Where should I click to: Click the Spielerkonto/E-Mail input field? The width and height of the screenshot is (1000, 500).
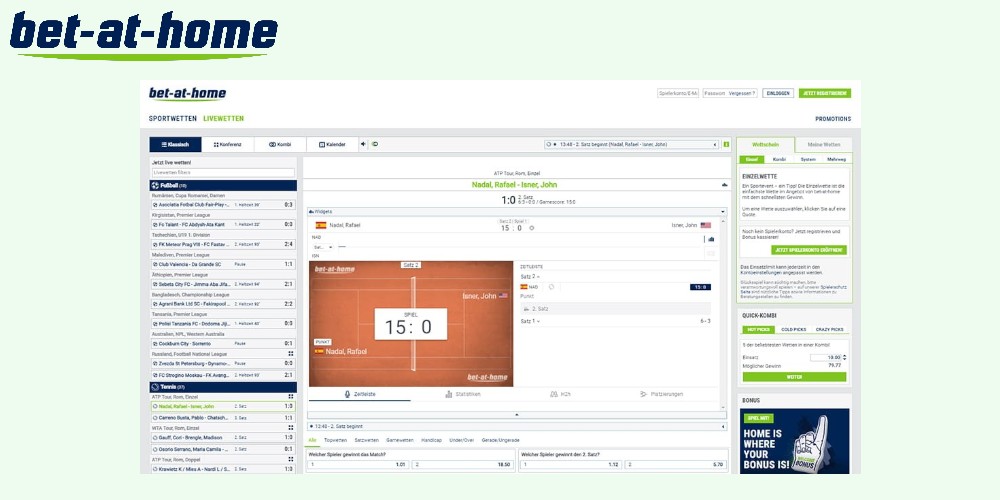[679, 93]
